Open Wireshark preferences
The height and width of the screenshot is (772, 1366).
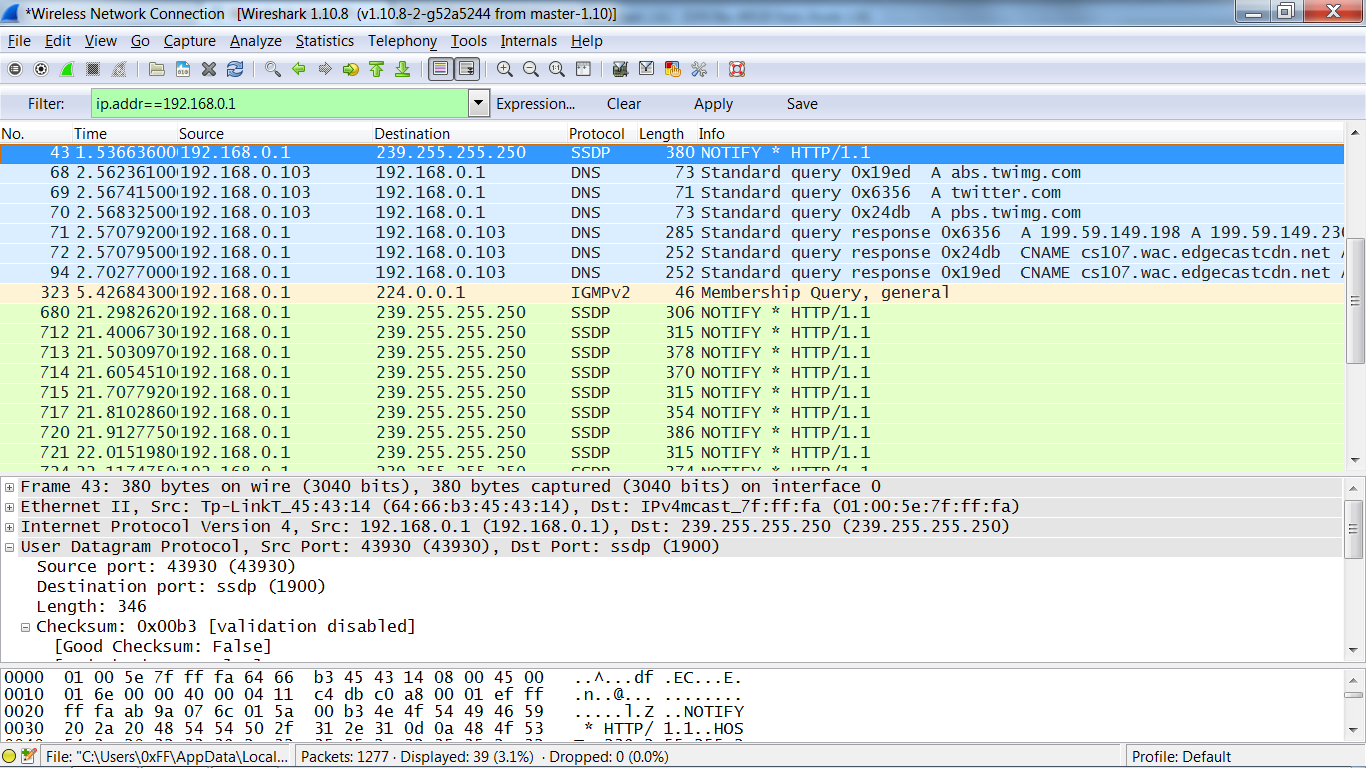699,69
